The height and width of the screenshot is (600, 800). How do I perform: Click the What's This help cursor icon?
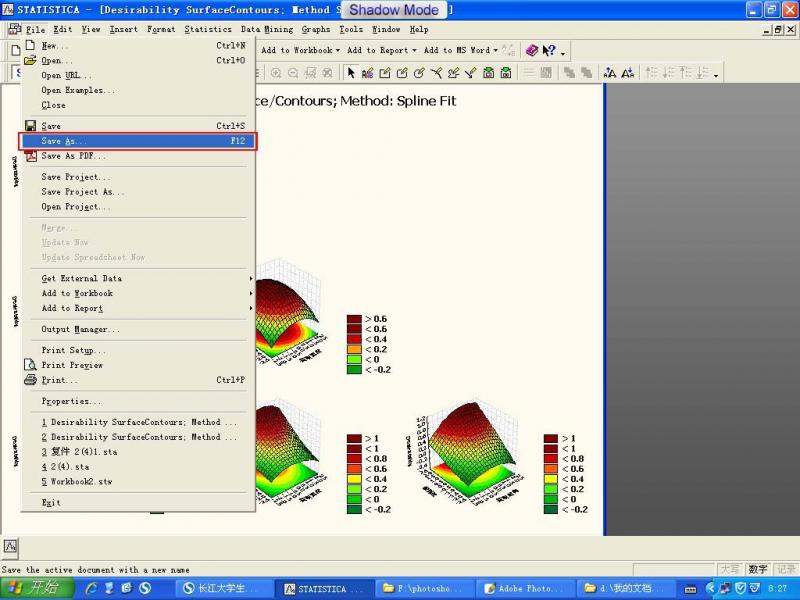(x=549, y=50)
